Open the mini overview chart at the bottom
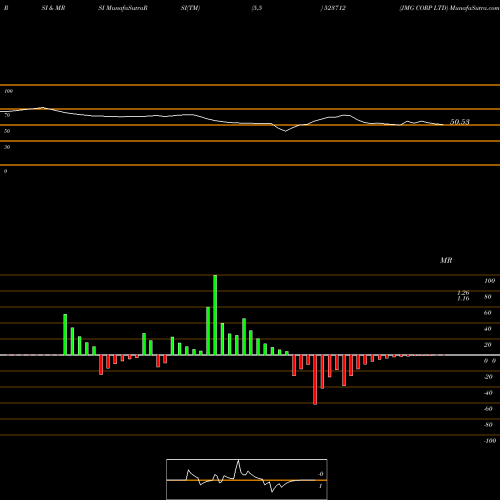500x500 pixels. click(x=247, y=479)
